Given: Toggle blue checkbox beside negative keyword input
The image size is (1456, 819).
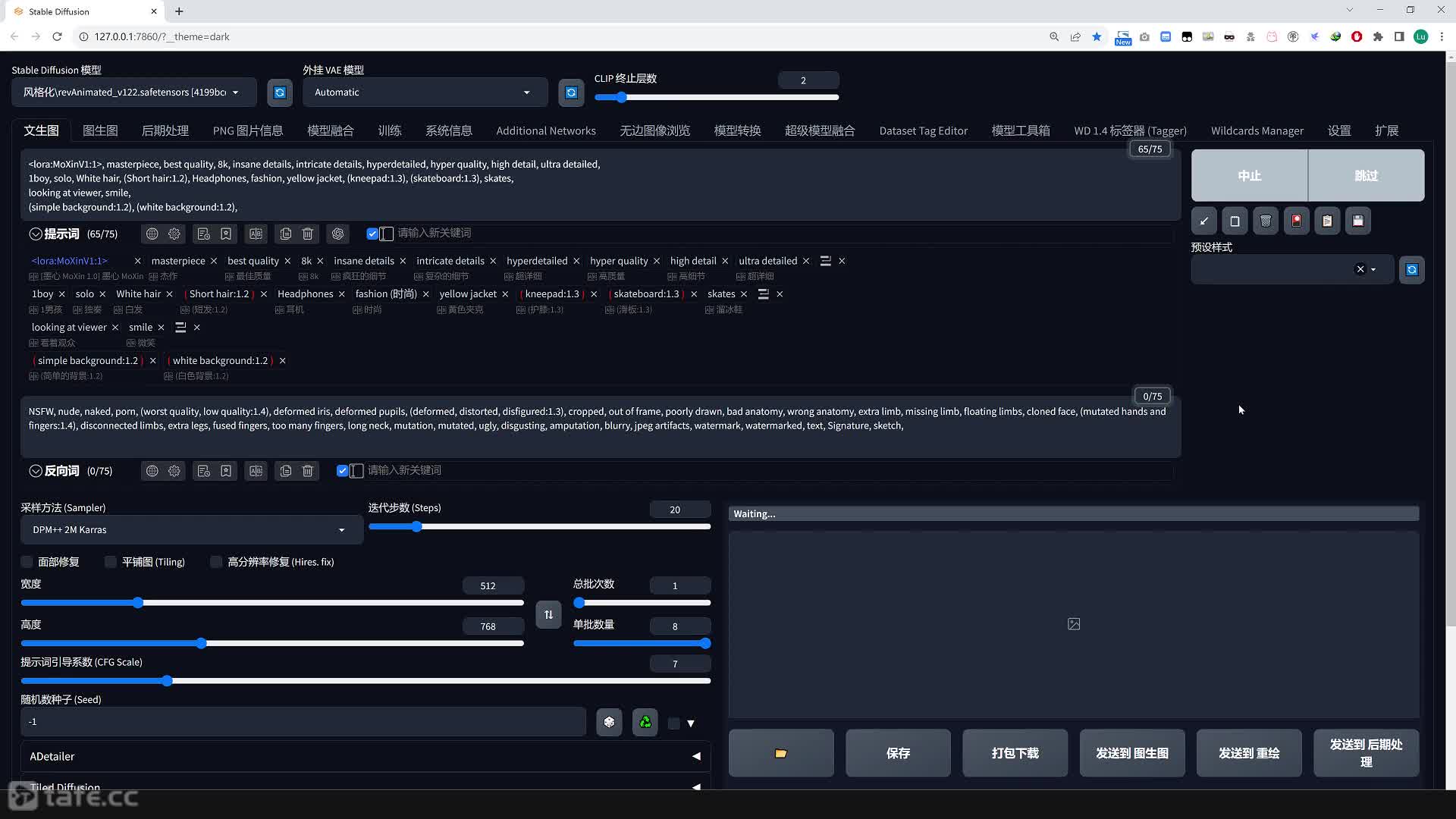Looking at the screenshot, I should 342,471.
